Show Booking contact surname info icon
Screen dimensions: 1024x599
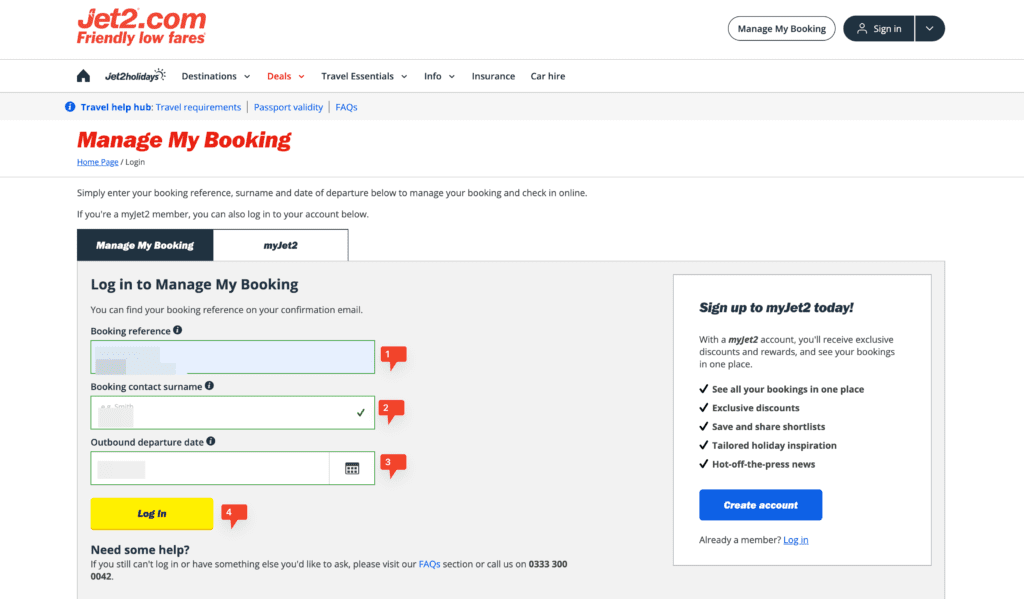point(209,385)
